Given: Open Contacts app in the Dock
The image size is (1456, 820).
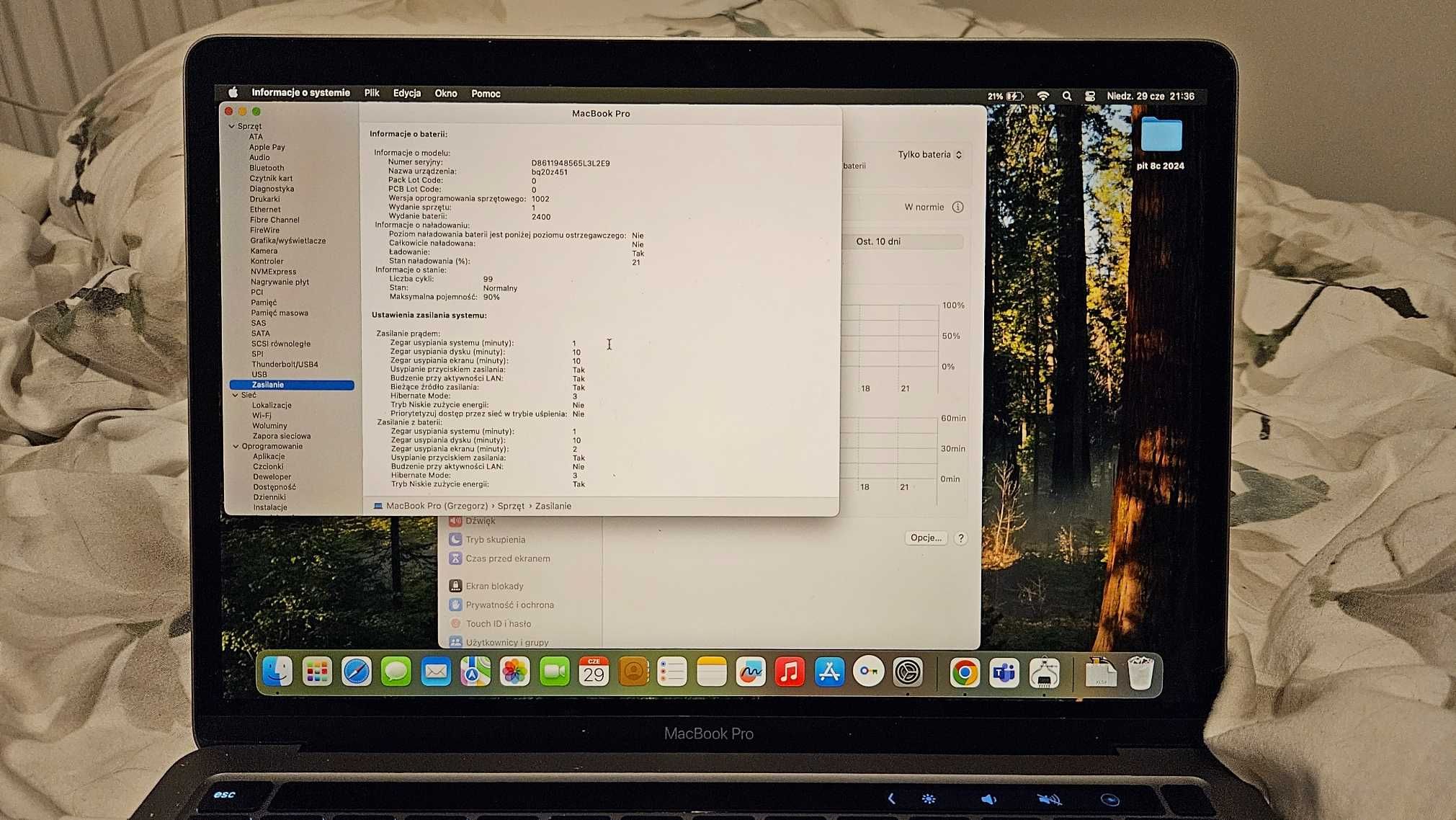Looking at the screenshot, I should (x=633, y=672).
